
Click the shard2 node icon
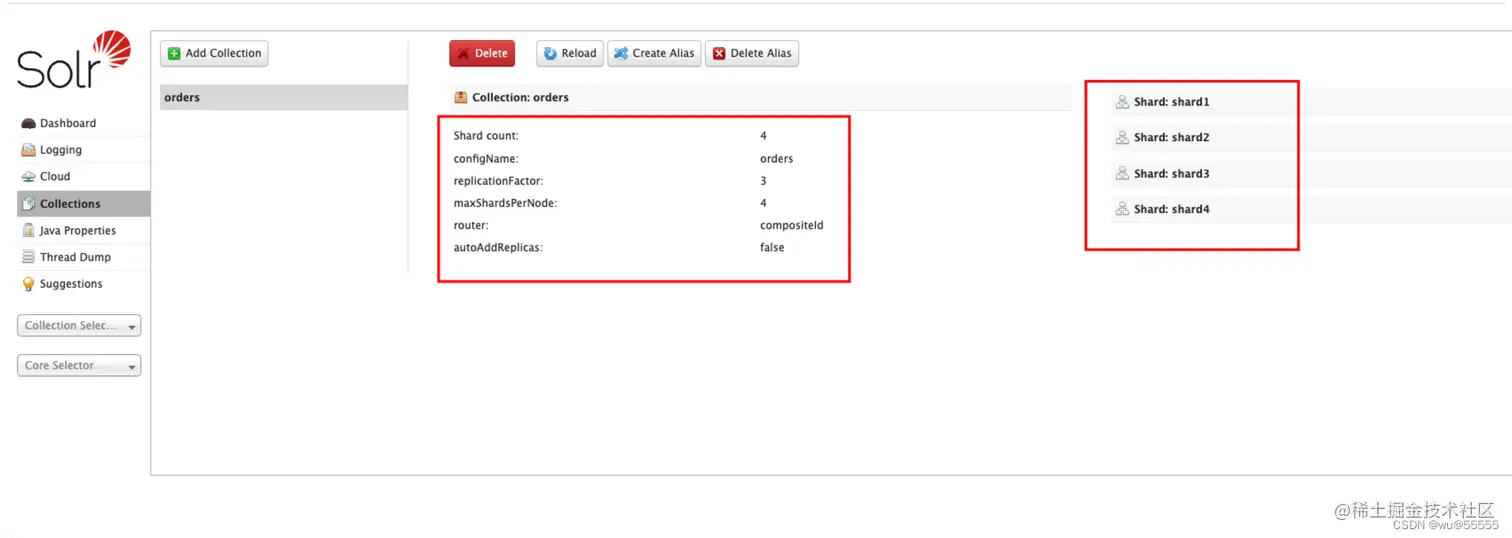coord(1122,138)
